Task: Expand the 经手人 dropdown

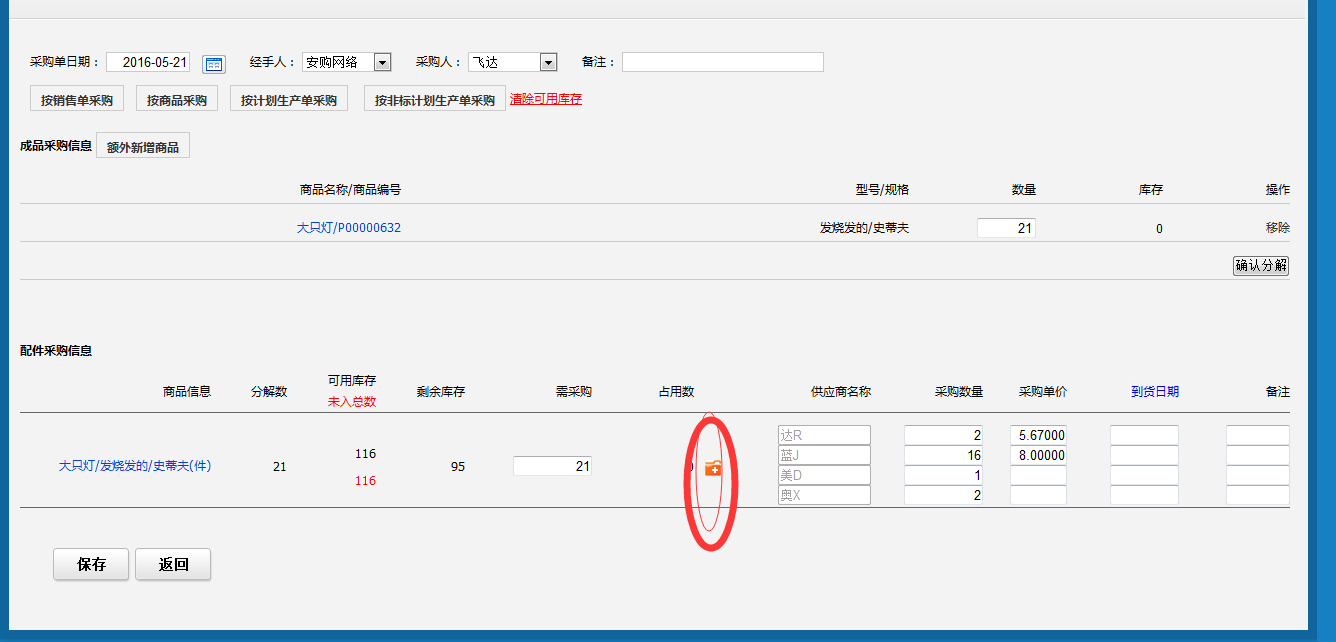Action: click(382, 63)
